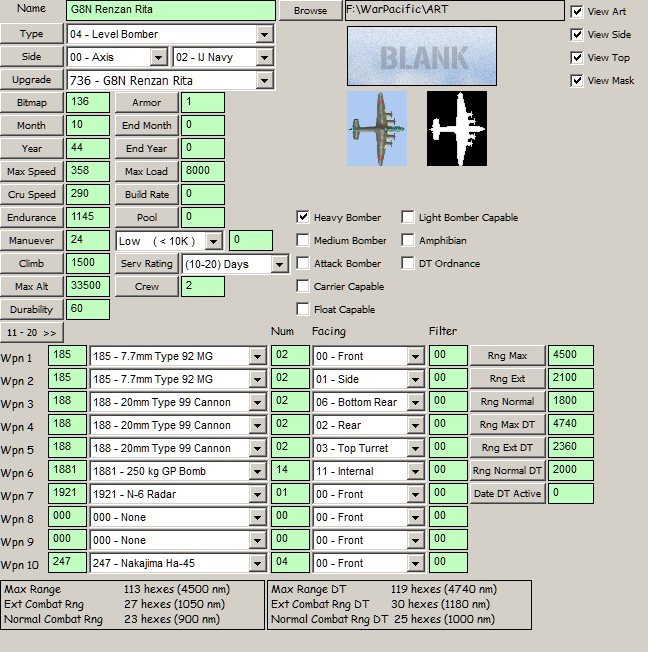This screenshot has height=652, width=648.
Task: Click the Crew value field
Action: pos(203,286)
